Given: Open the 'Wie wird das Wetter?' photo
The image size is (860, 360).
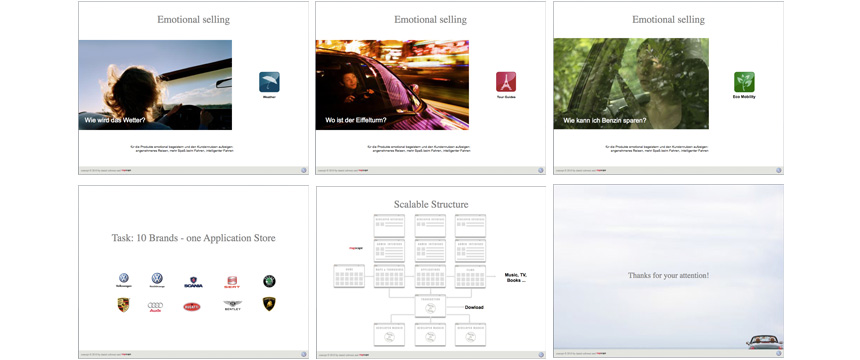Looking at the screenshot, I should point(155,85).
